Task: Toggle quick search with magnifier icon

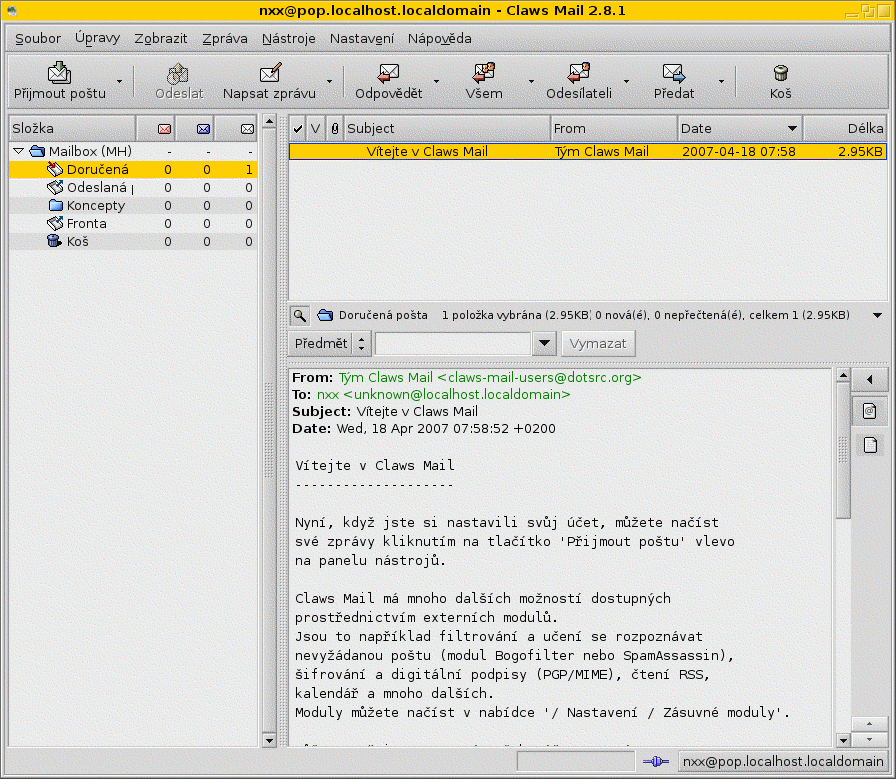Action: [299, 315]
